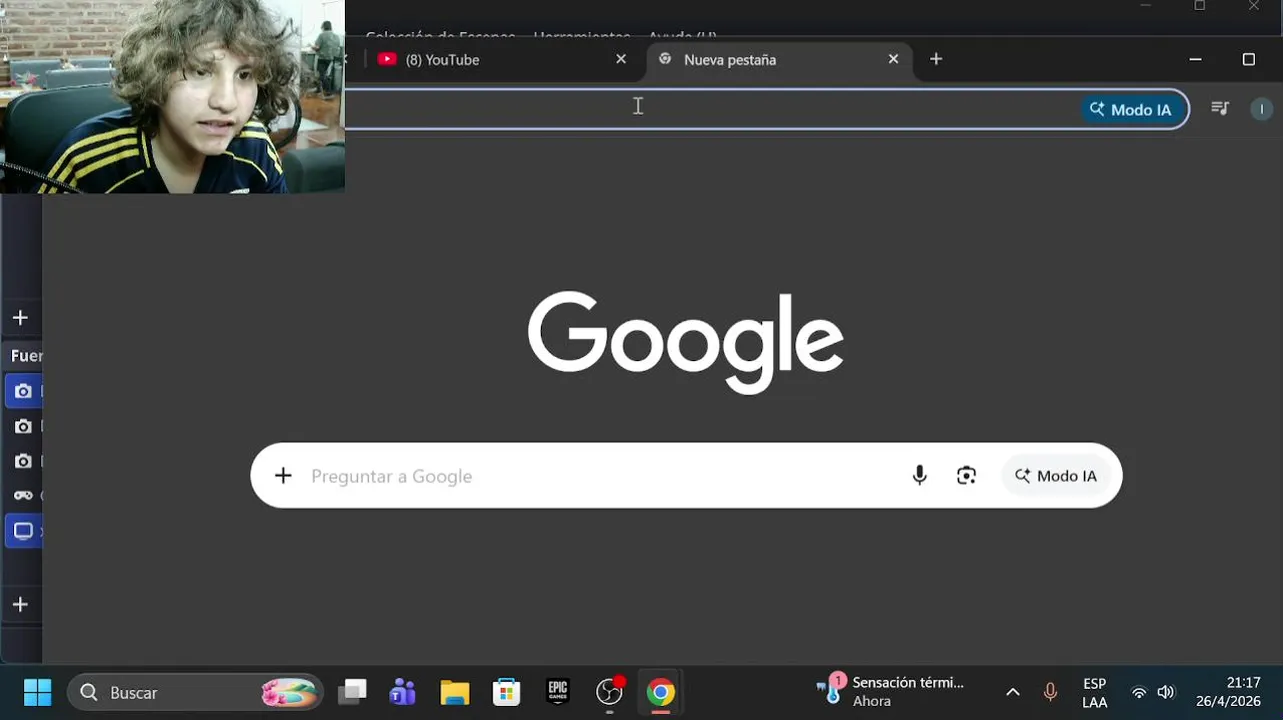This screenshot has height=720, width=1283.
Task: Open the Sensación térmica weather notification
Action: [890, 692]
